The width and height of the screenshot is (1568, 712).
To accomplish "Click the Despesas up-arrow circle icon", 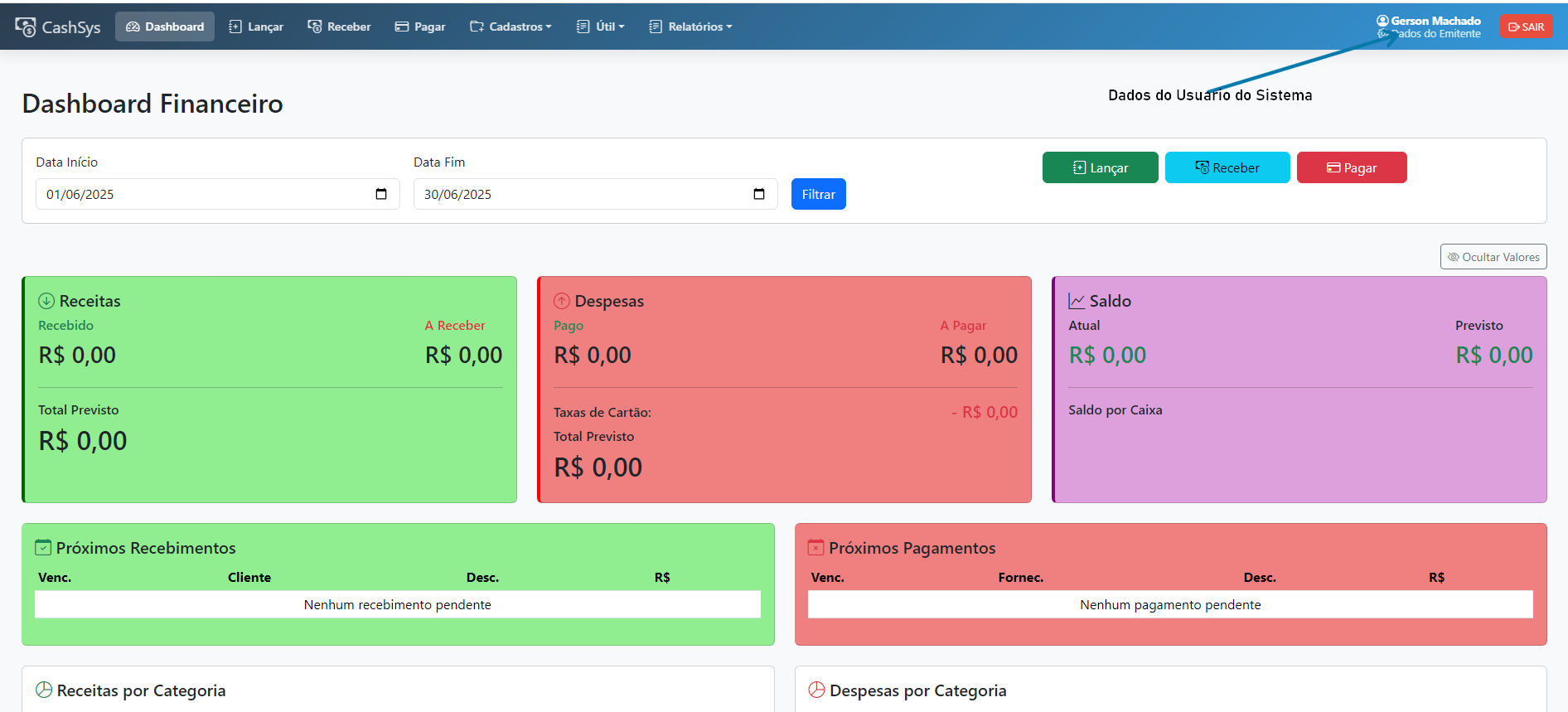I will click(x=562, y=301).
